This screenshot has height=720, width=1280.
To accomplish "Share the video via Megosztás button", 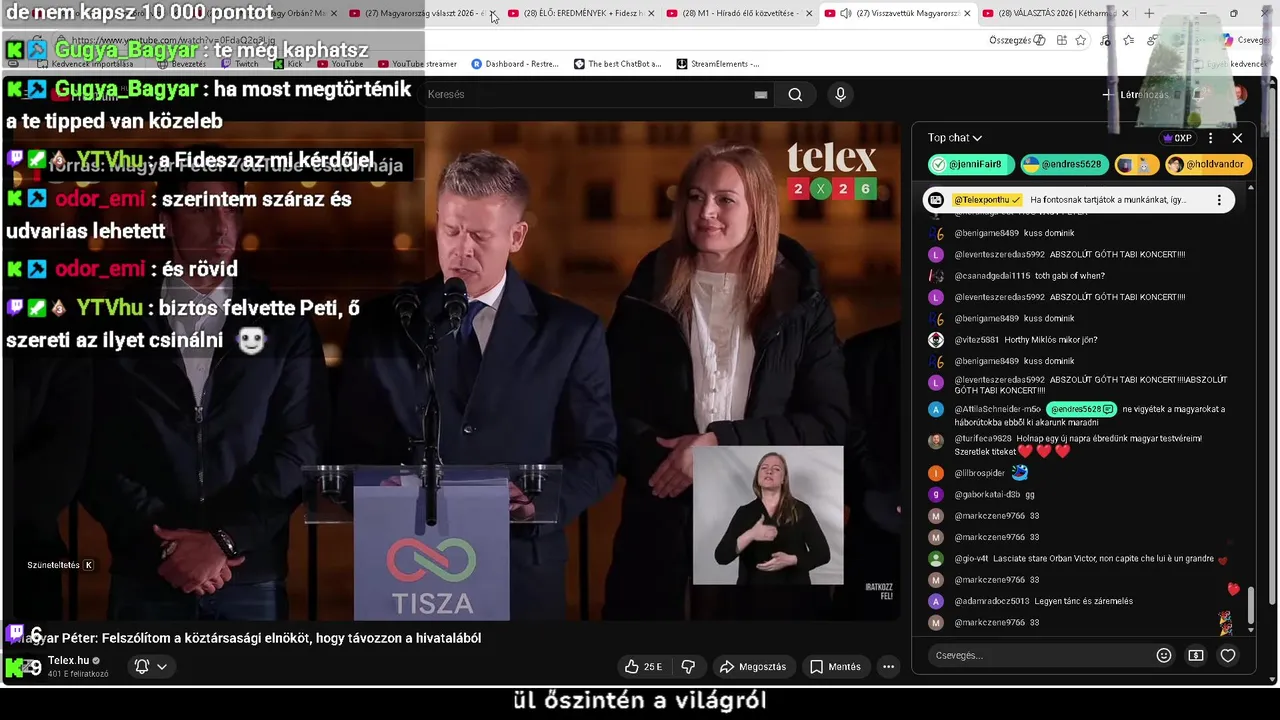I will coord(753,667).
